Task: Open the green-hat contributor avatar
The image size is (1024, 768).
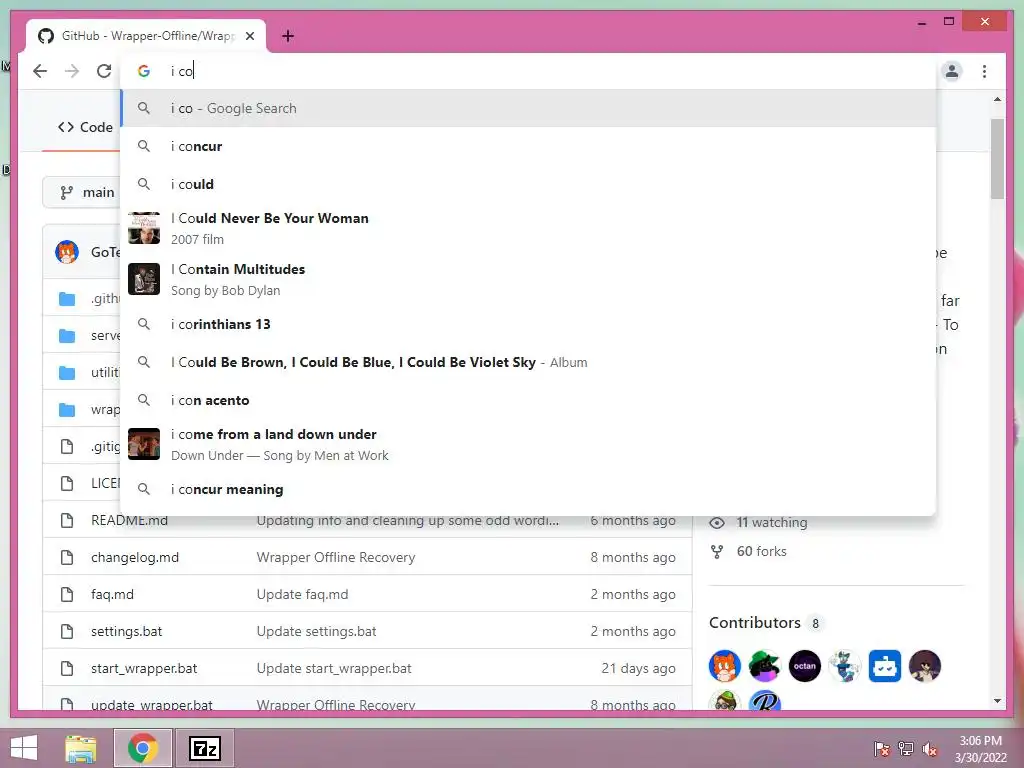Action: tap(765, 666)
